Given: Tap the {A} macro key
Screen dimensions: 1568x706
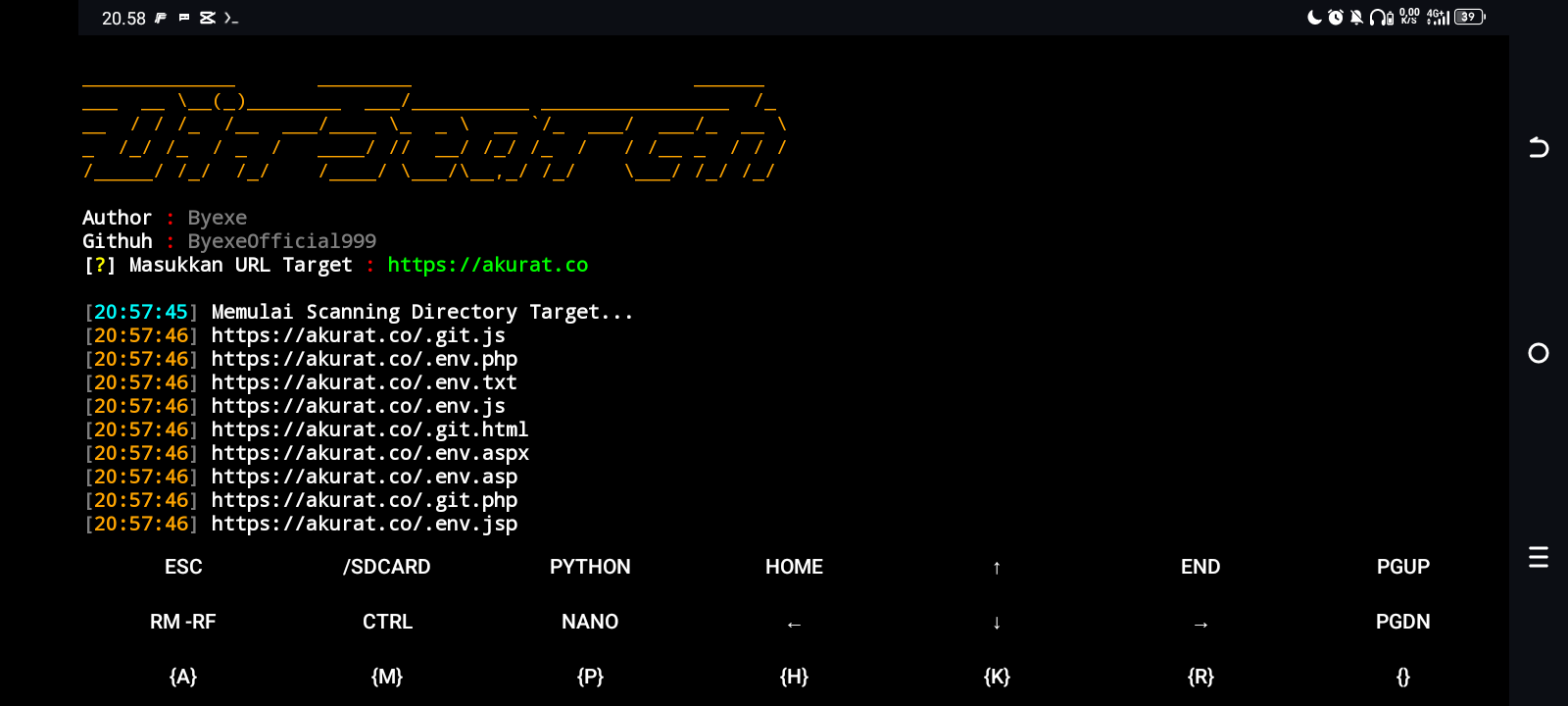Looking at the screenshot, I should pos(183,677).
